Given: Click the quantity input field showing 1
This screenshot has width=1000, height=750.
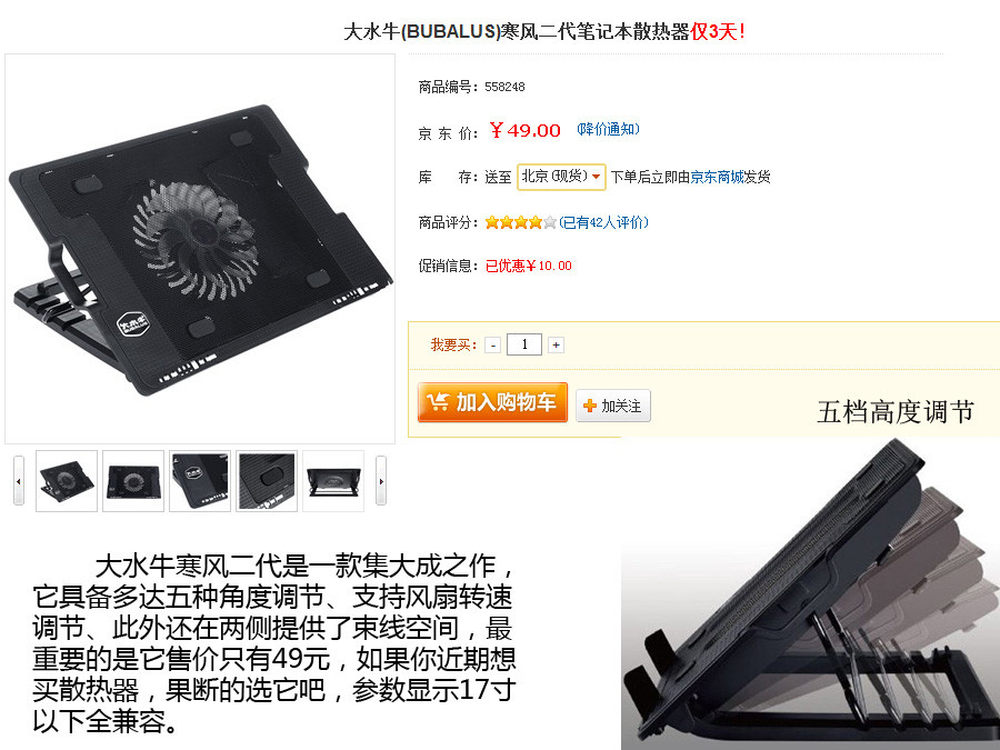Looking at the screenshot, I should coord(524,344).
